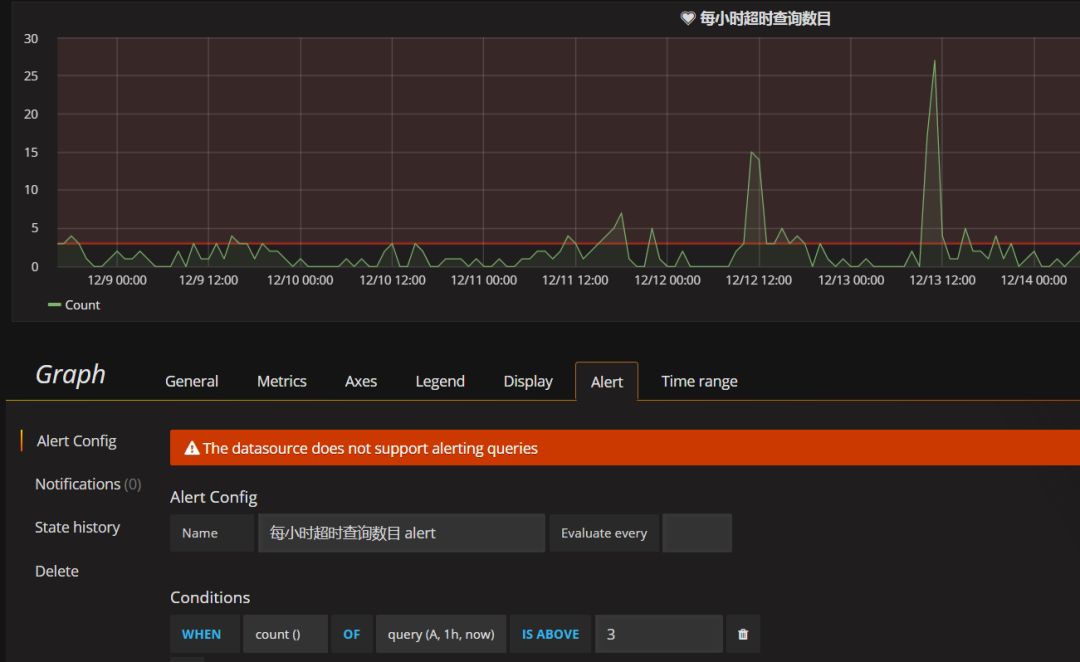Click the 30 y-axis label
1080x662 pixels.
click(x=31, y=39)
